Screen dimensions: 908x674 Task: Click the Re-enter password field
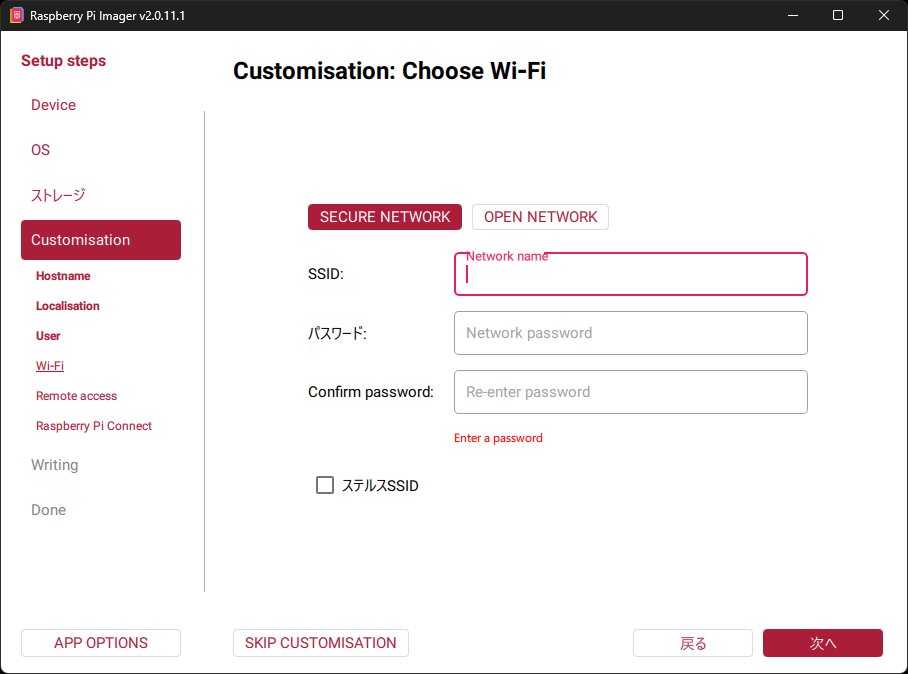coord(631,392)
